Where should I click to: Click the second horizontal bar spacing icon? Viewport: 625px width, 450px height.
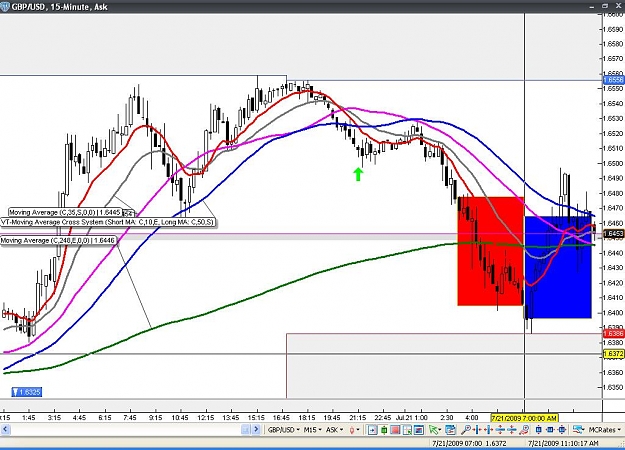click(488, 430)
